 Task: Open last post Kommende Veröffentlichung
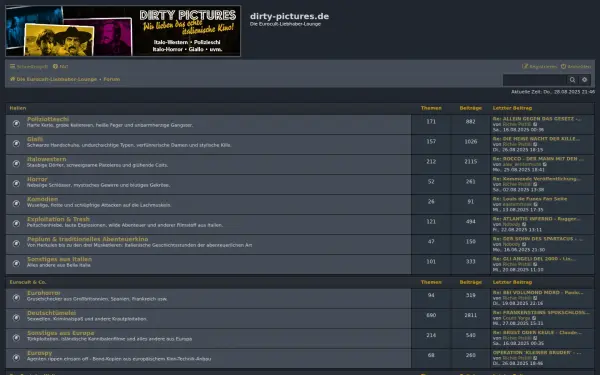click(x=536, y=179)
